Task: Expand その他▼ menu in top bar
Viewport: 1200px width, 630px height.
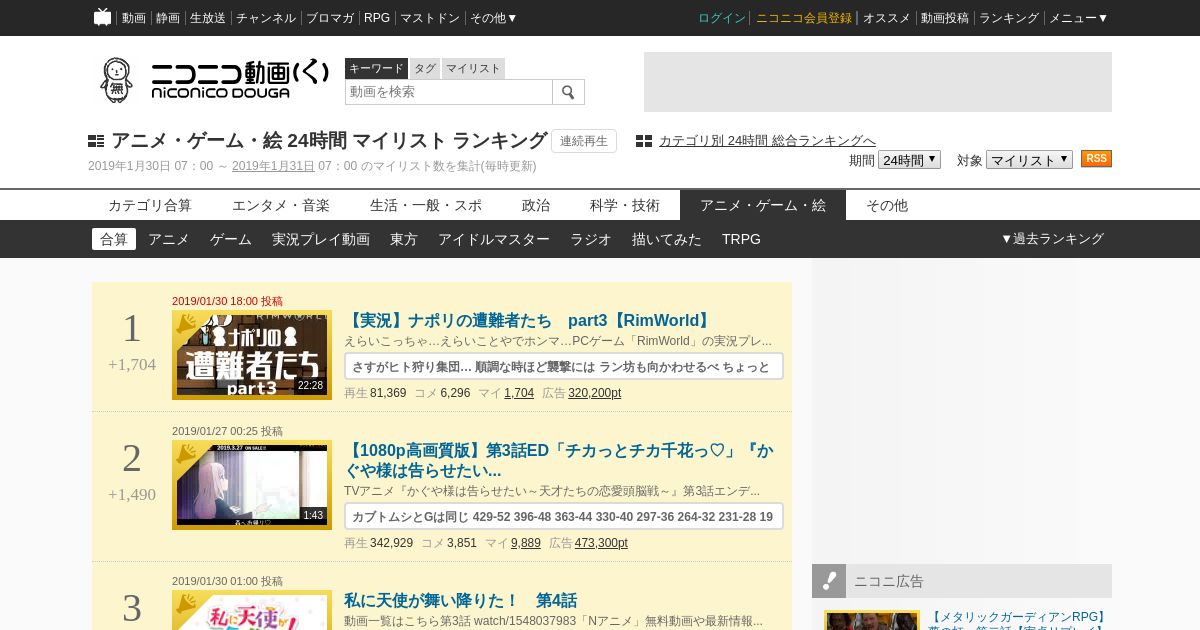Action: tap(494, 18)
